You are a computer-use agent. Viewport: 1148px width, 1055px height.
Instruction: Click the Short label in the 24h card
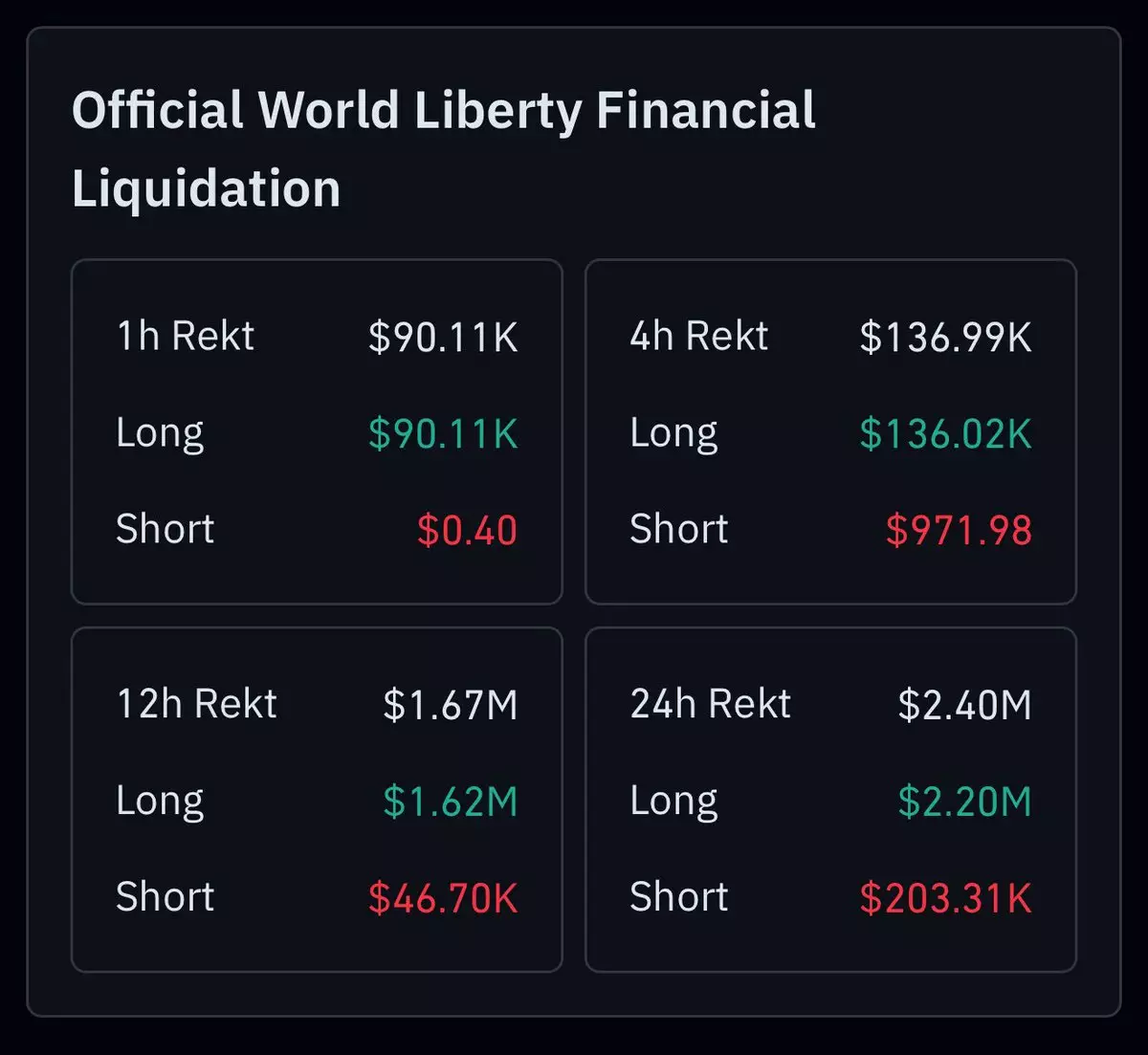click(678, 898)
